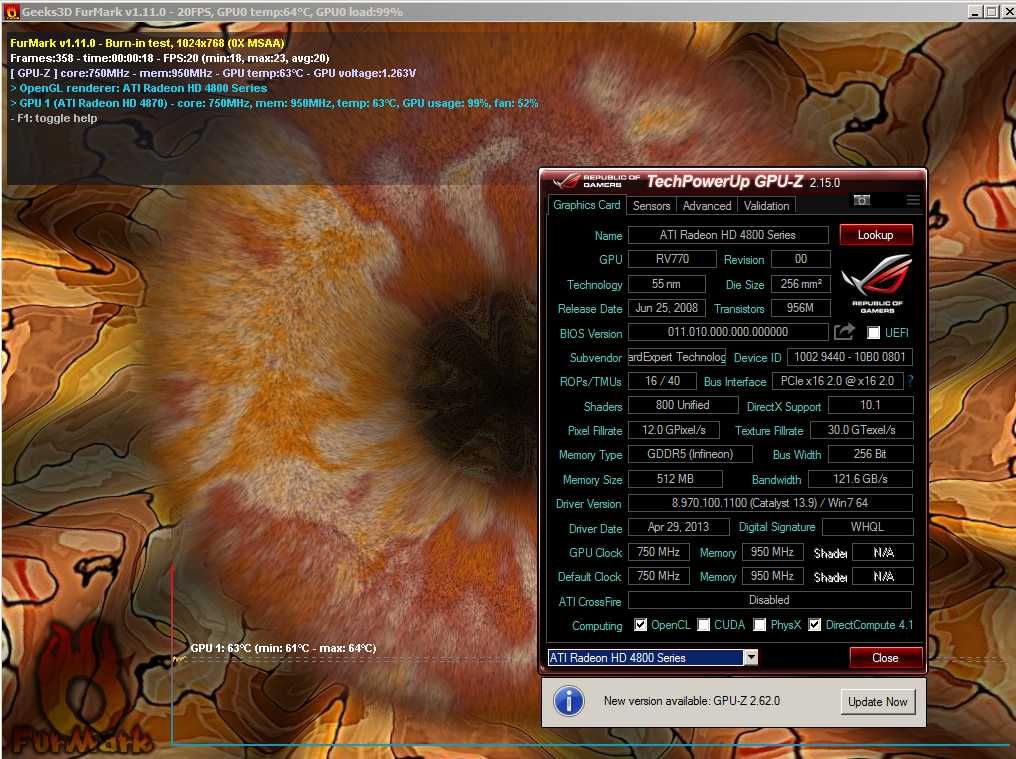The height and width of the screenshot is (759, 1016).
Task: Click Default Clock row Memory 950 MHz
Action: click(x=772, y=576)
